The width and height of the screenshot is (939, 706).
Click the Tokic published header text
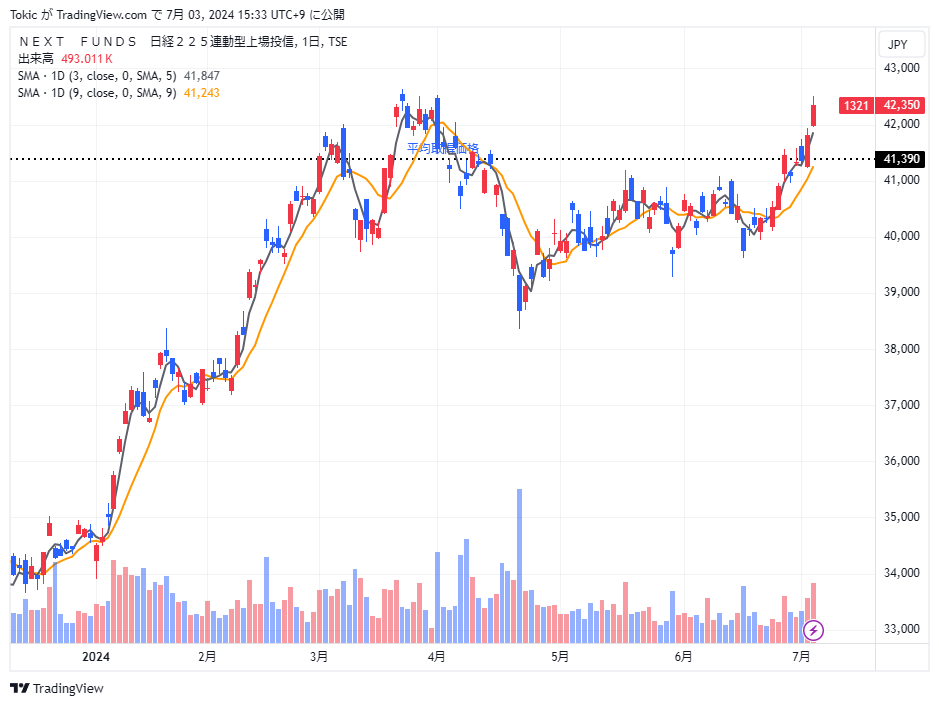(x=177, y=14)
